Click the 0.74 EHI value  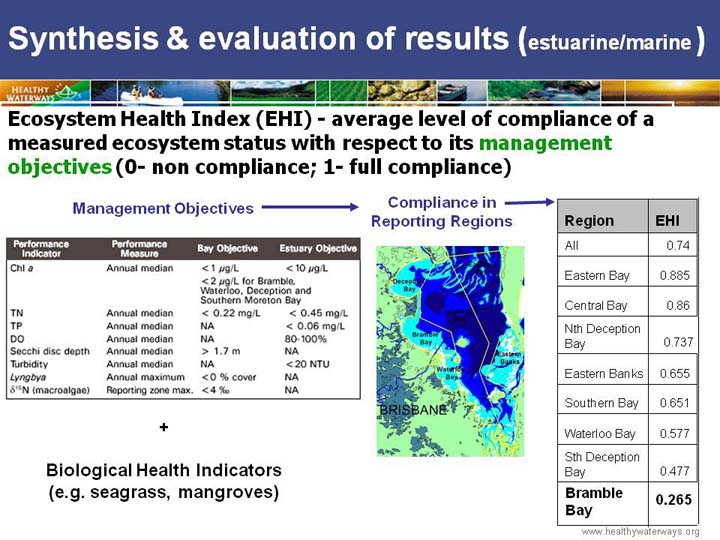pos(678,246)
